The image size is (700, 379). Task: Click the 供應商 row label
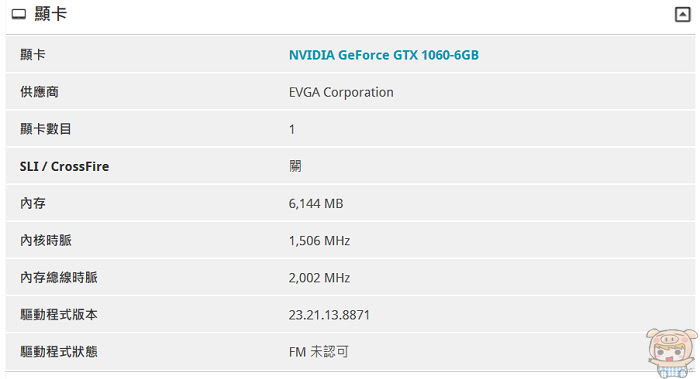click(x=39, y=92)
